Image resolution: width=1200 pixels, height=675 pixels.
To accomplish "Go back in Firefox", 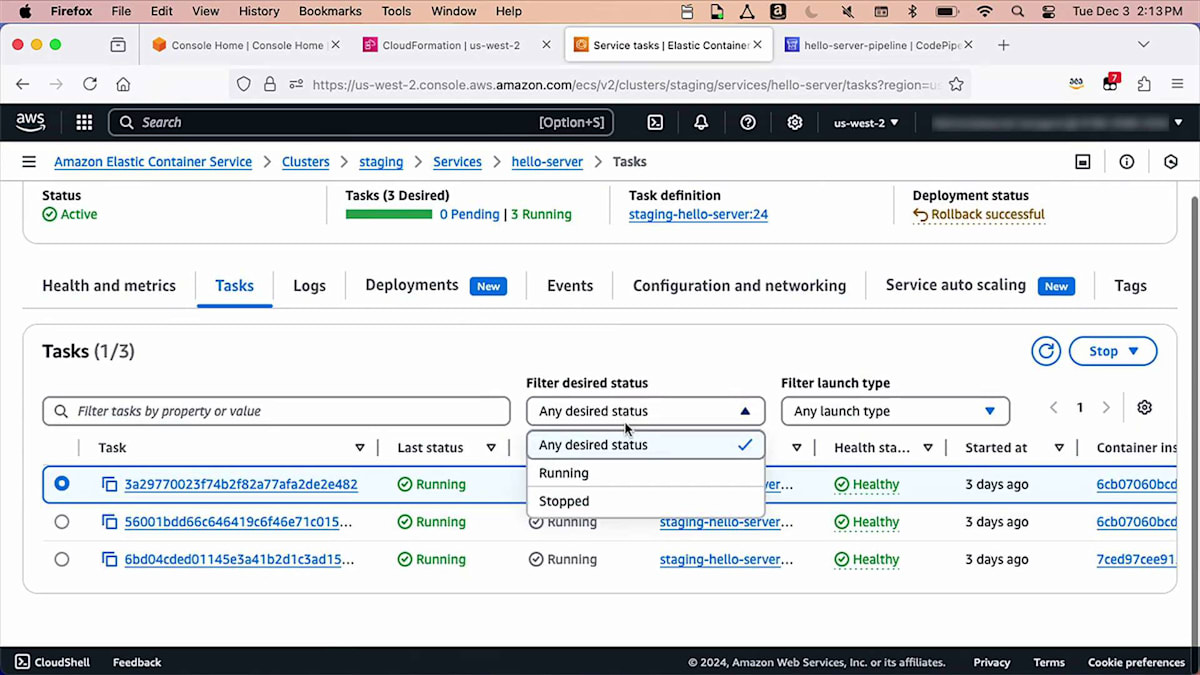I will [23, 85].
